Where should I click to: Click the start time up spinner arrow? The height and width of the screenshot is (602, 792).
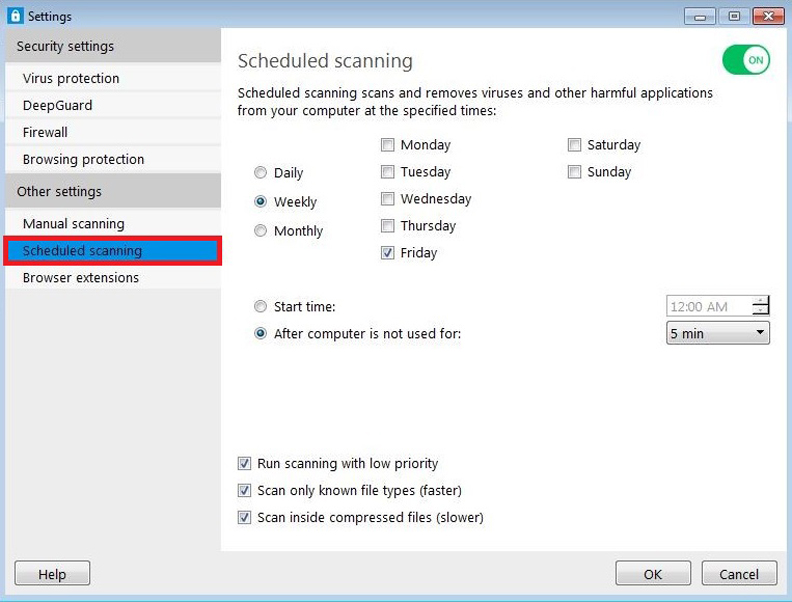[x=762, y=301]
